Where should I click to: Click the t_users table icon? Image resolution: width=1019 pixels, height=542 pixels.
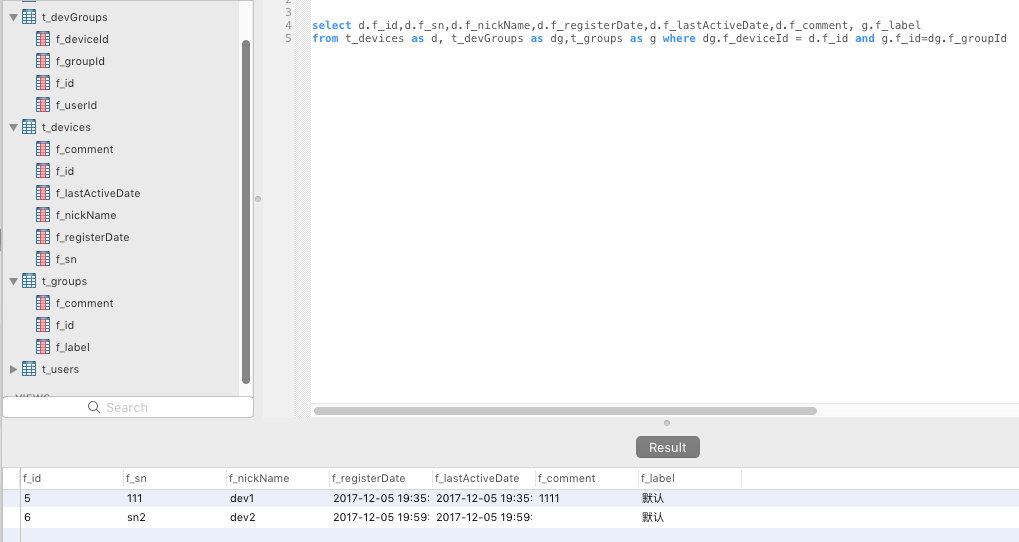[x=29, y=369]
